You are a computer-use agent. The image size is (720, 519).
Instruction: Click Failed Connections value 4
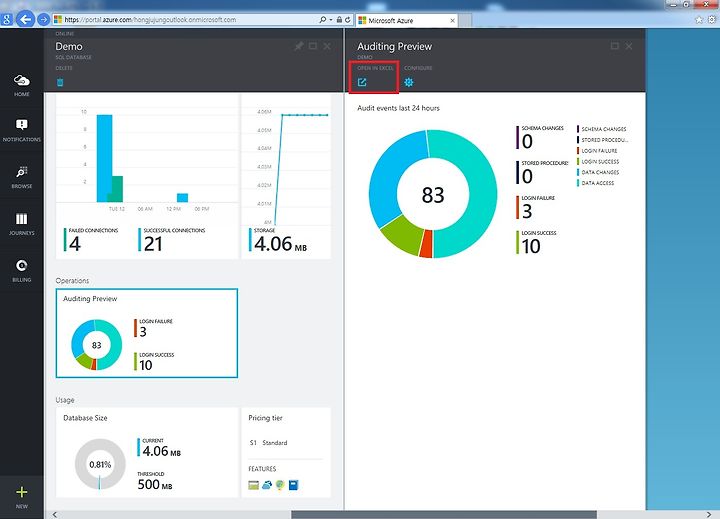[75, 244]
